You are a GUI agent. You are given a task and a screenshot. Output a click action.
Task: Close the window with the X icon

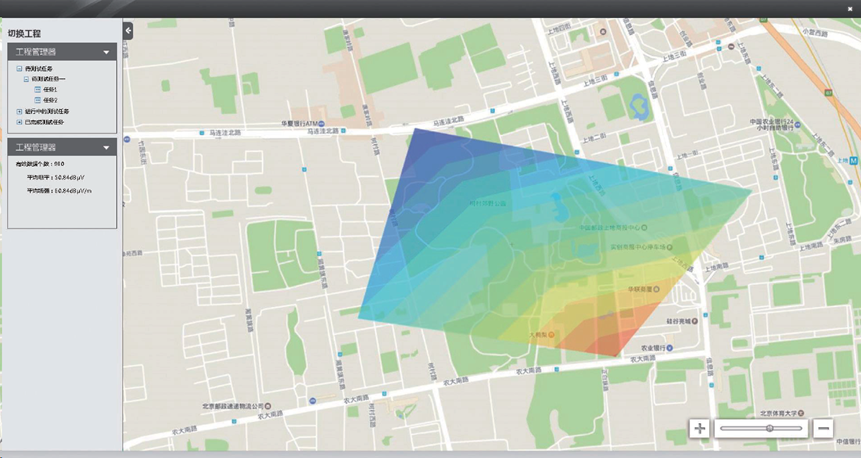(850, 8)
